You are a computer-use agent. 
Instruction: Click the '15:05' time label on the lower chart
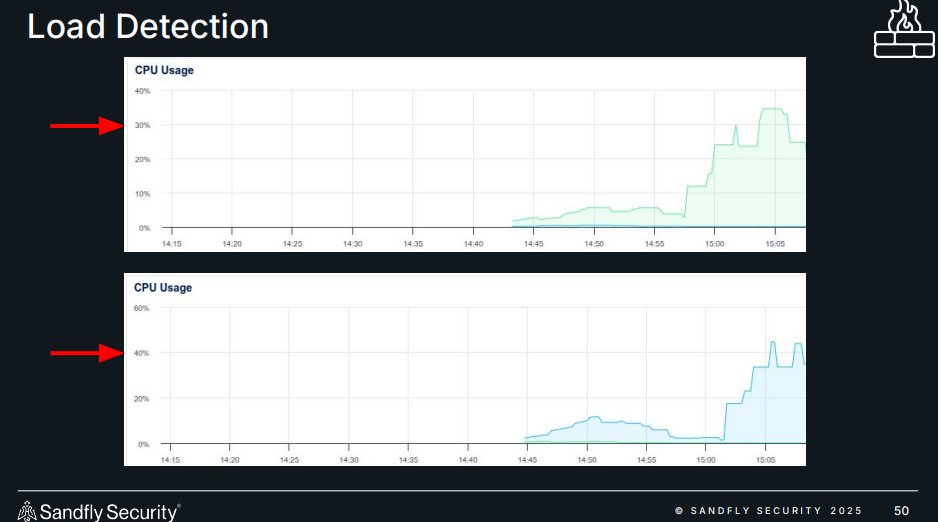765,460
